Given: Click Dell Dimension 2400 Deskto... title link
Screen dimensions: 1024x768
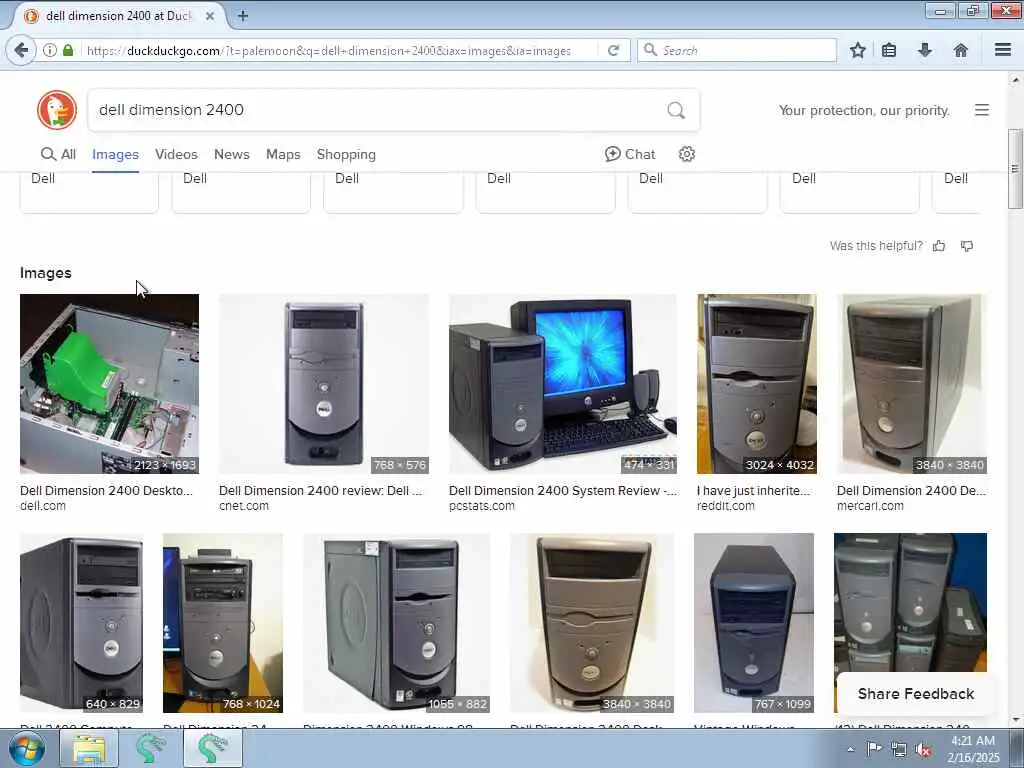Looking at the screenshot, I should (x=106, y=490).
